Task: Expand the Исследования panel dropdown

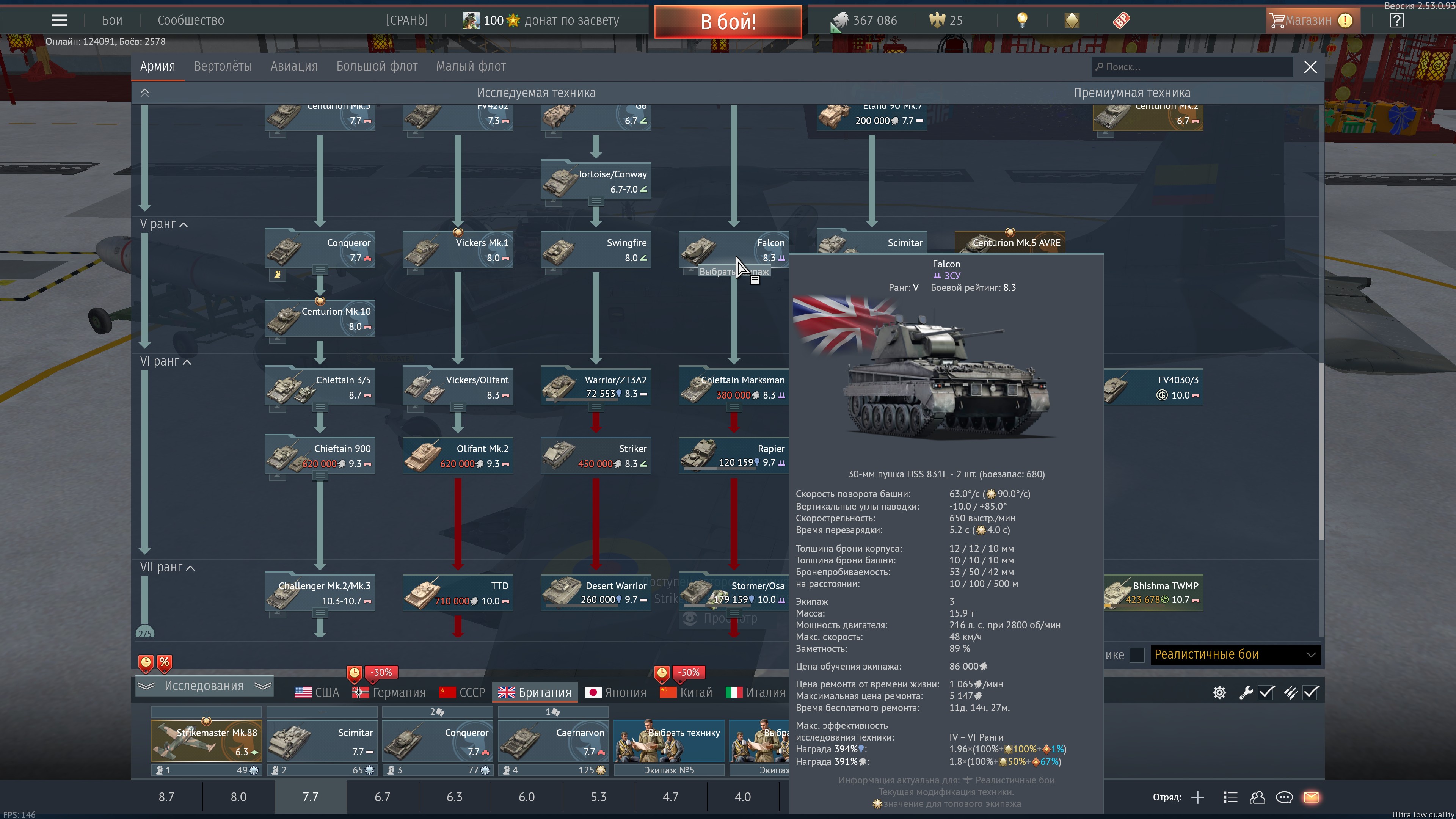Action: [x=204, y=686]
